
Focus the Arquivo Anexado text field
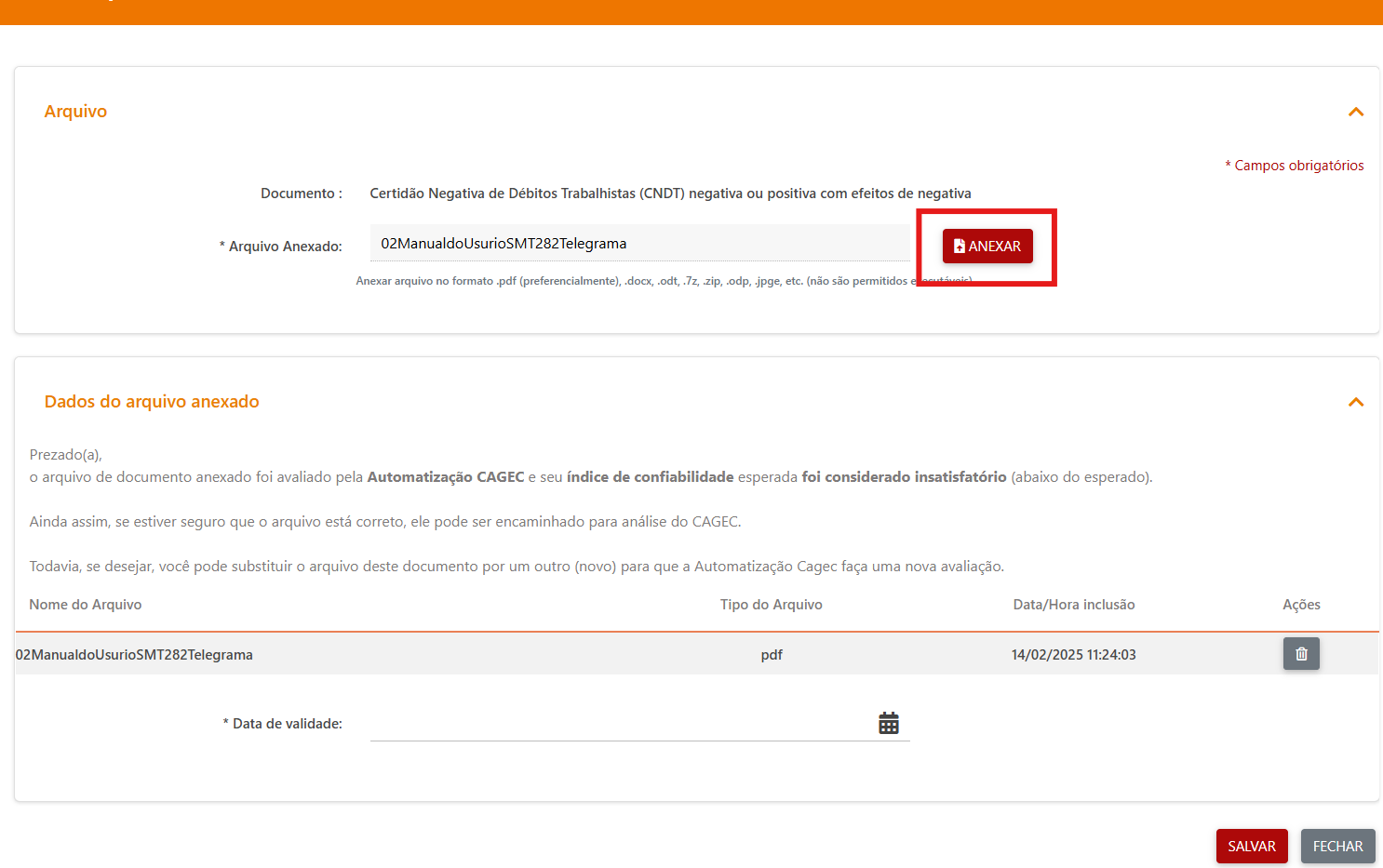pos(638,244)
